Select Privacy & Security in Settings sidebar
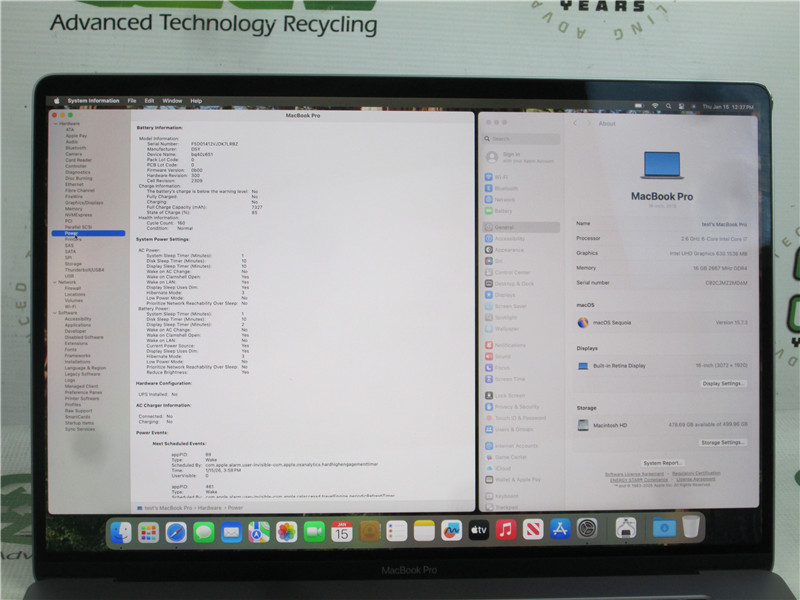This screenshot has height=600, width=800. 521,407
